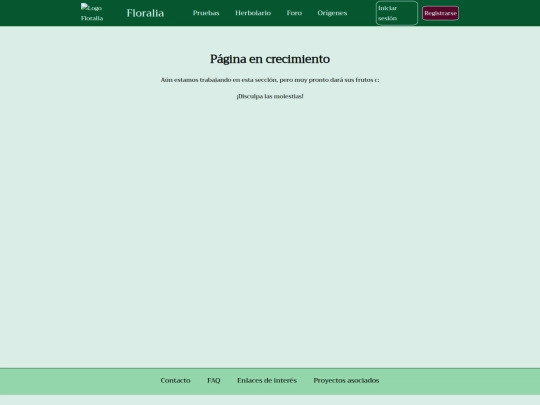The height and width of the screenshot is (405, 540).
Task: Open the Floralia home title link
Action: 145,13
